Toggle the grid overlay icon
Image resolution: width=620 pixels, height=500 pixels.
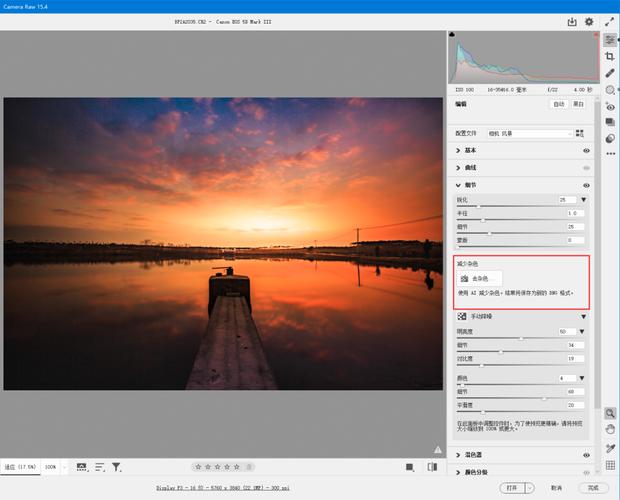click(x=610, y=465)
